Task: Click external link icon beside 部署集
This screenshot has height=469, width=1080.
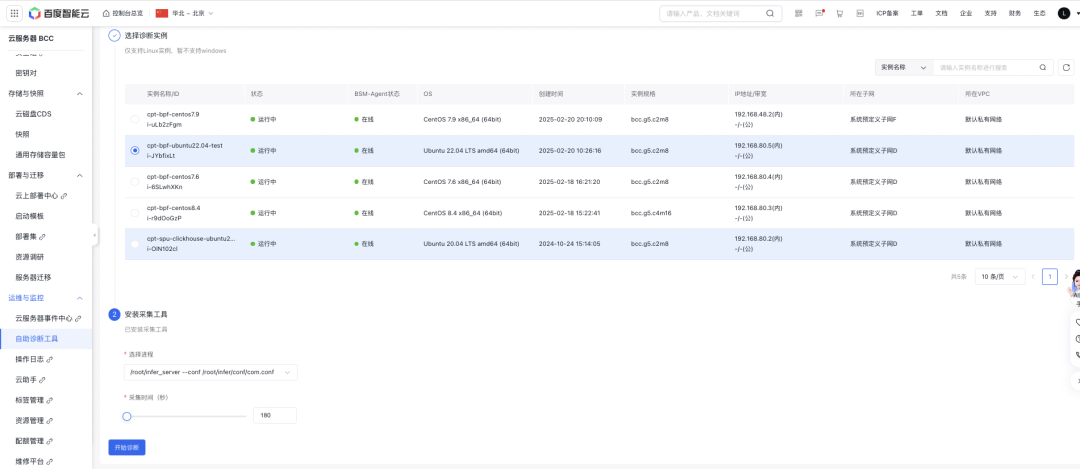Action: pyautogui.click(x=43, y=237)
